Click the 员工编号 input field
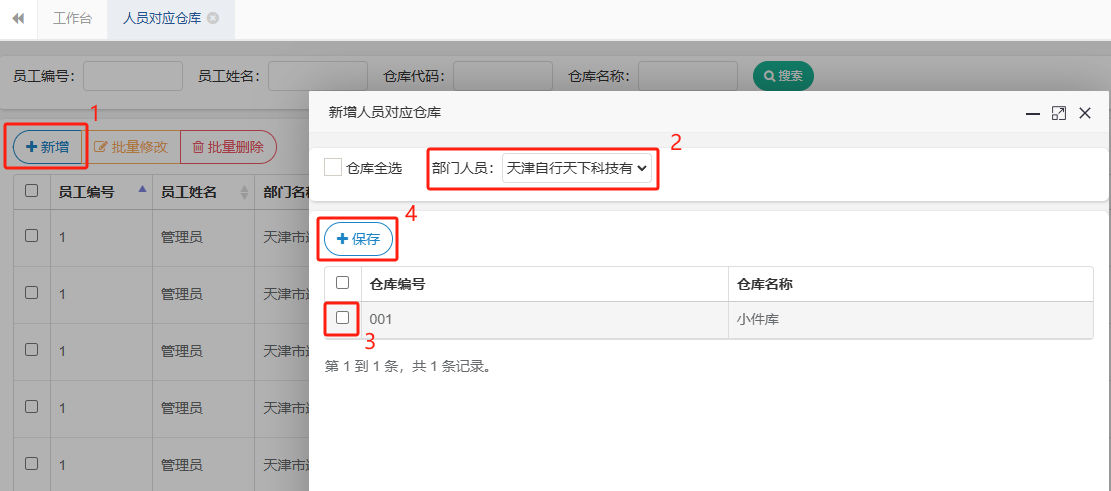The height and width of the screenshot is (491, 1111). pos(133,76)
